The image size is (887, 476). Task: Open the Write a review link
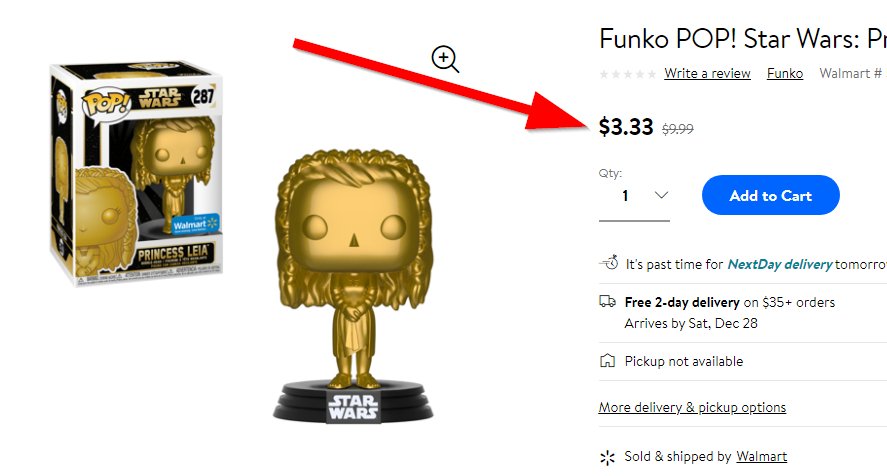point(707,74)
